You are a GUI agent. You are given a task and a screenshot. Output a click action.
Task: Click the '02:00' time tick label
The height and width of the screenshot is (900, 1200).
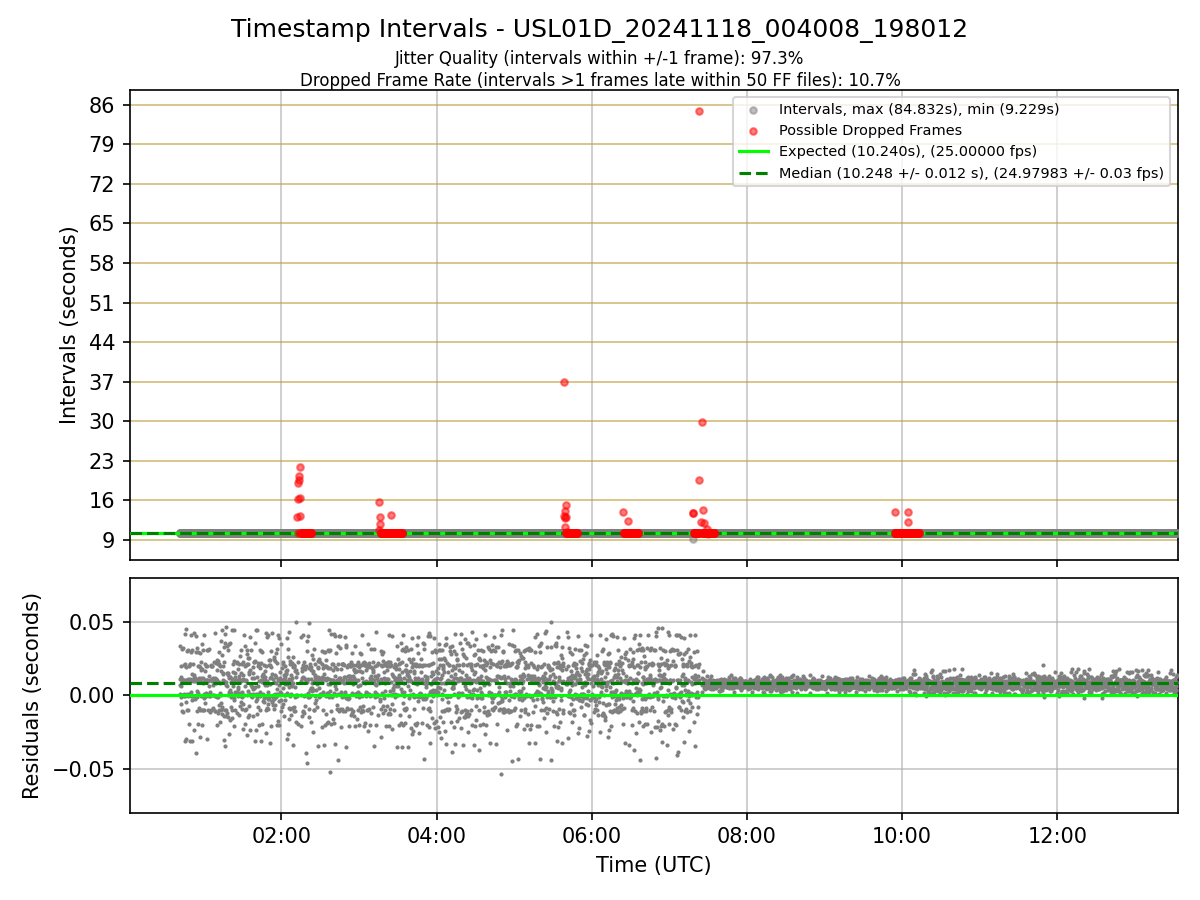click(280, 835)
